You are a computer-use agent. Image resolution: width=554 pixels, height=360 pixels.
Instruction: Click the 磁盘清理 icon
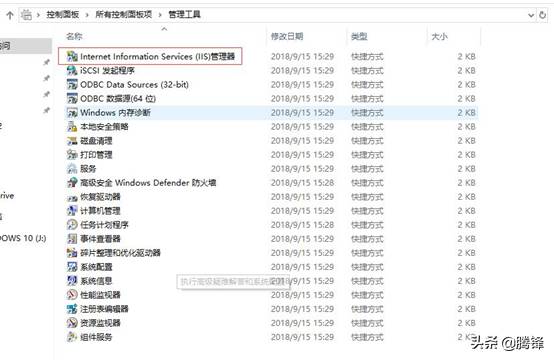(72, 141)
